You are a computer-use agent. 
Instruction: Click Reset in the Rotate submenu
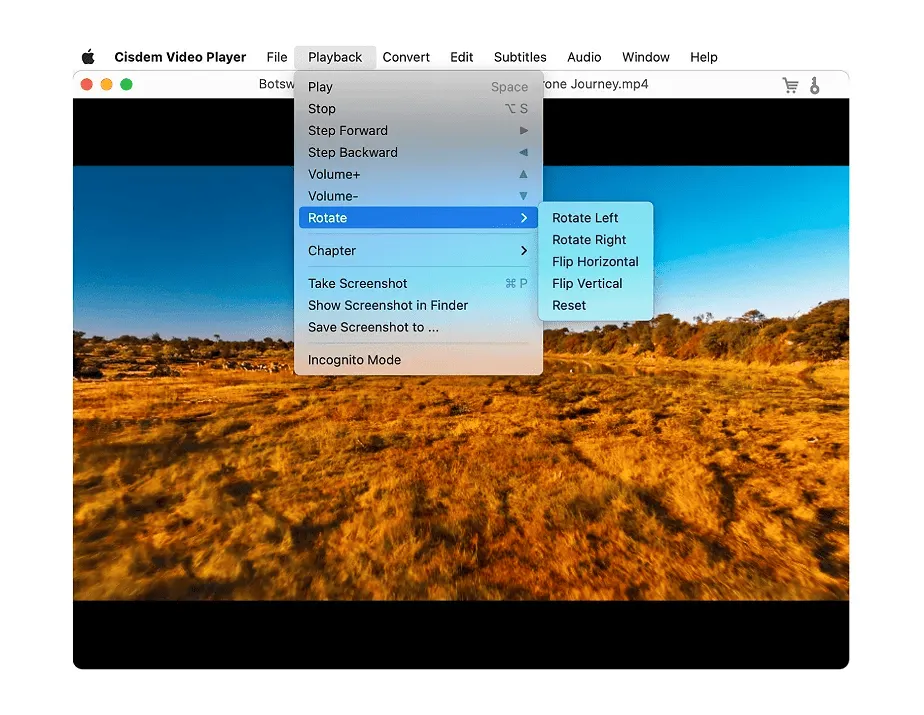click(x=568, y=305)
